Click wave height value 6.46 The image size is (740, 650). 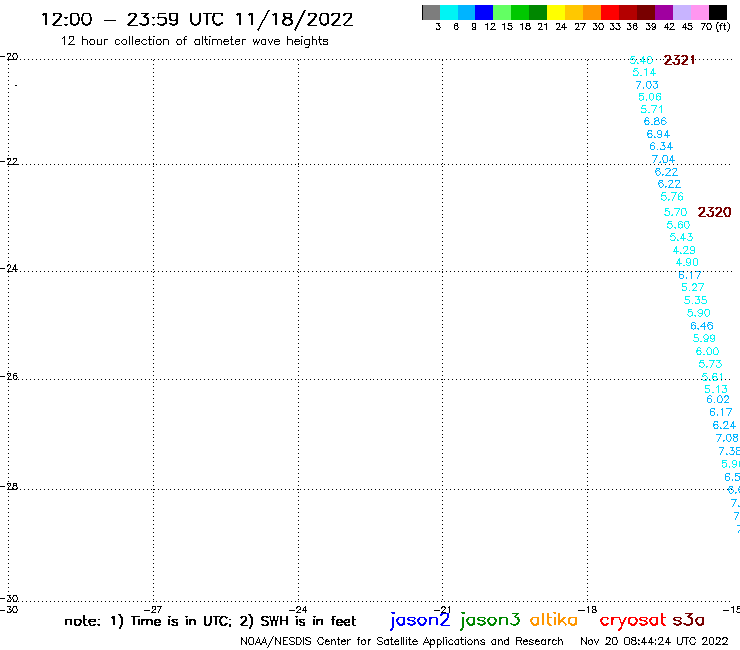702,326
